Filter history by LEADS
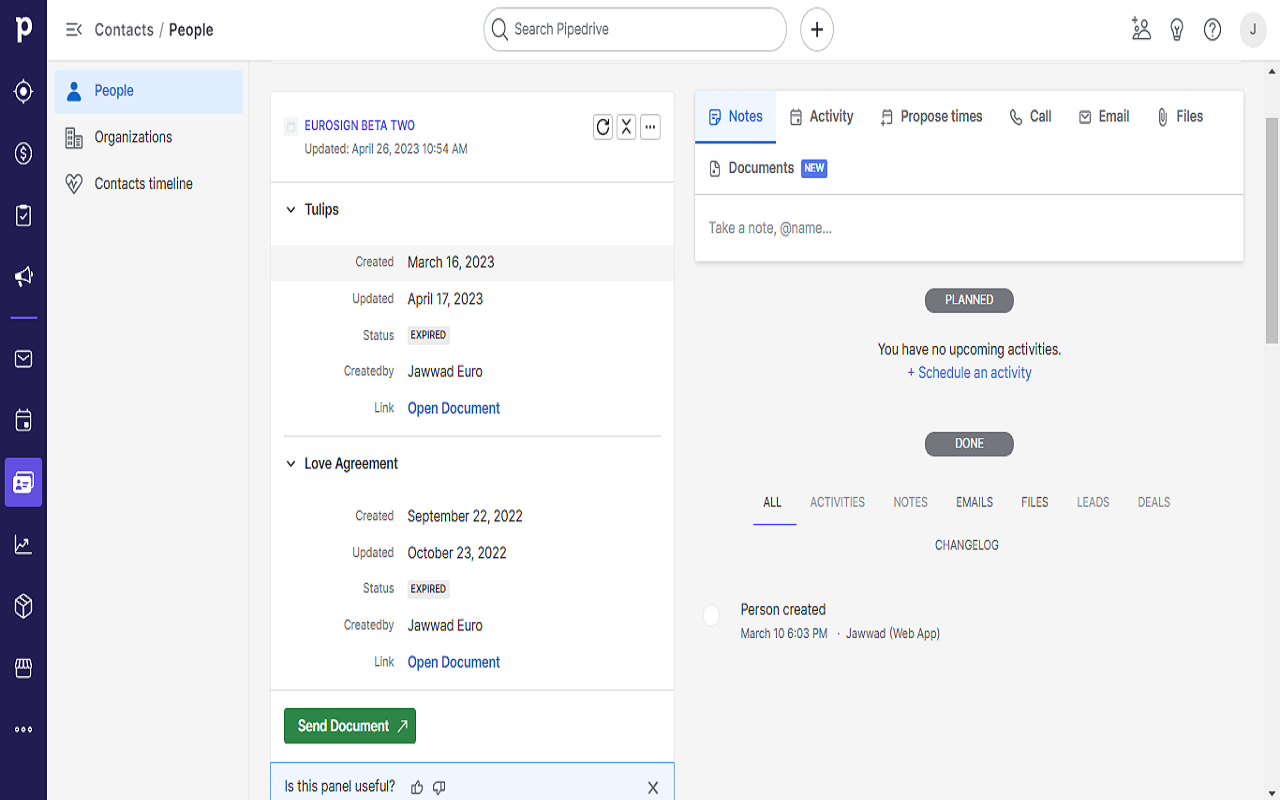The height and width of the screenshot is (800, 1280). [x=1093, y=502]
